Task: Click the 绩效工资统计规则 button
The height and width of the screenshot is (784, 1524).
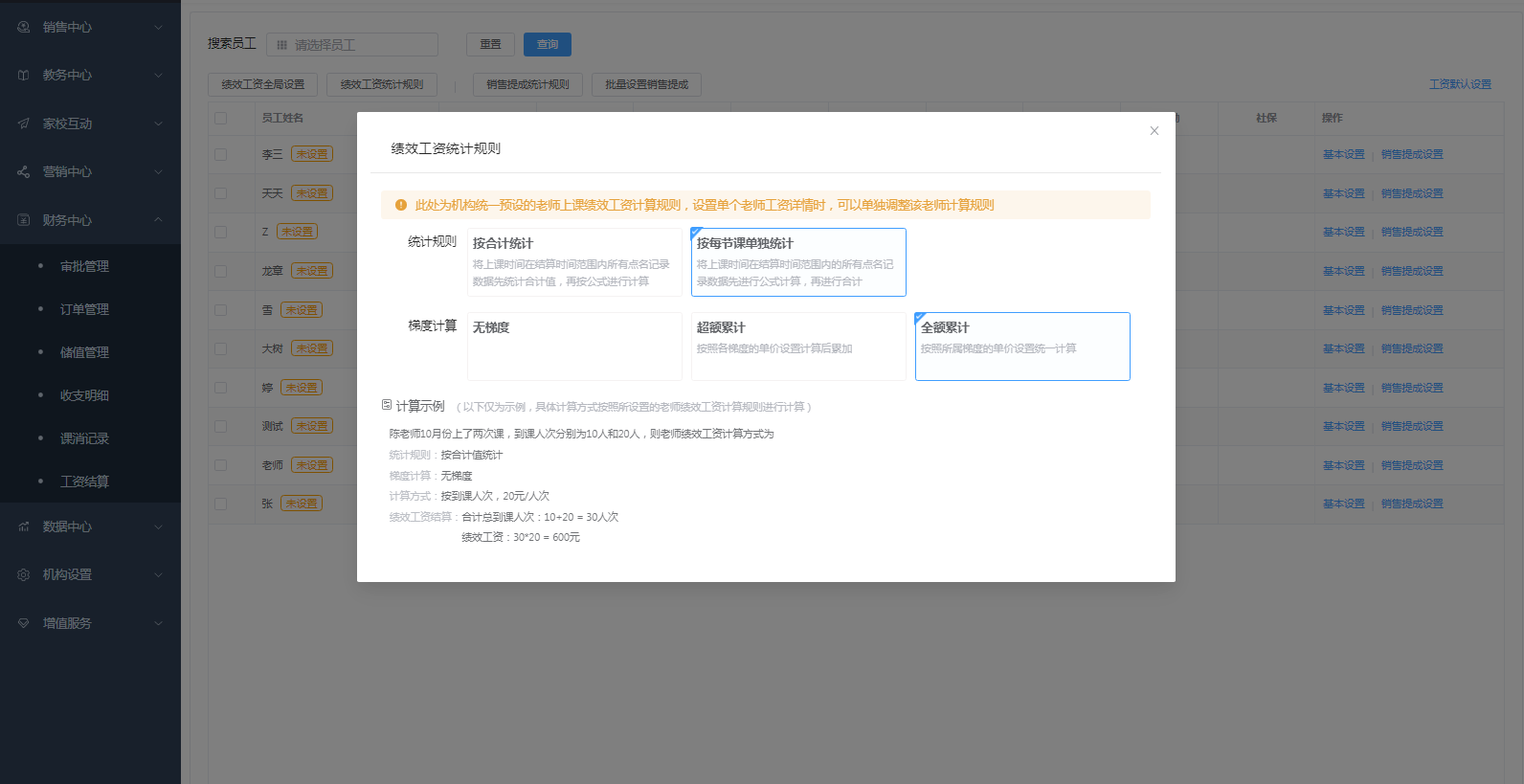Action: (382, 84)
